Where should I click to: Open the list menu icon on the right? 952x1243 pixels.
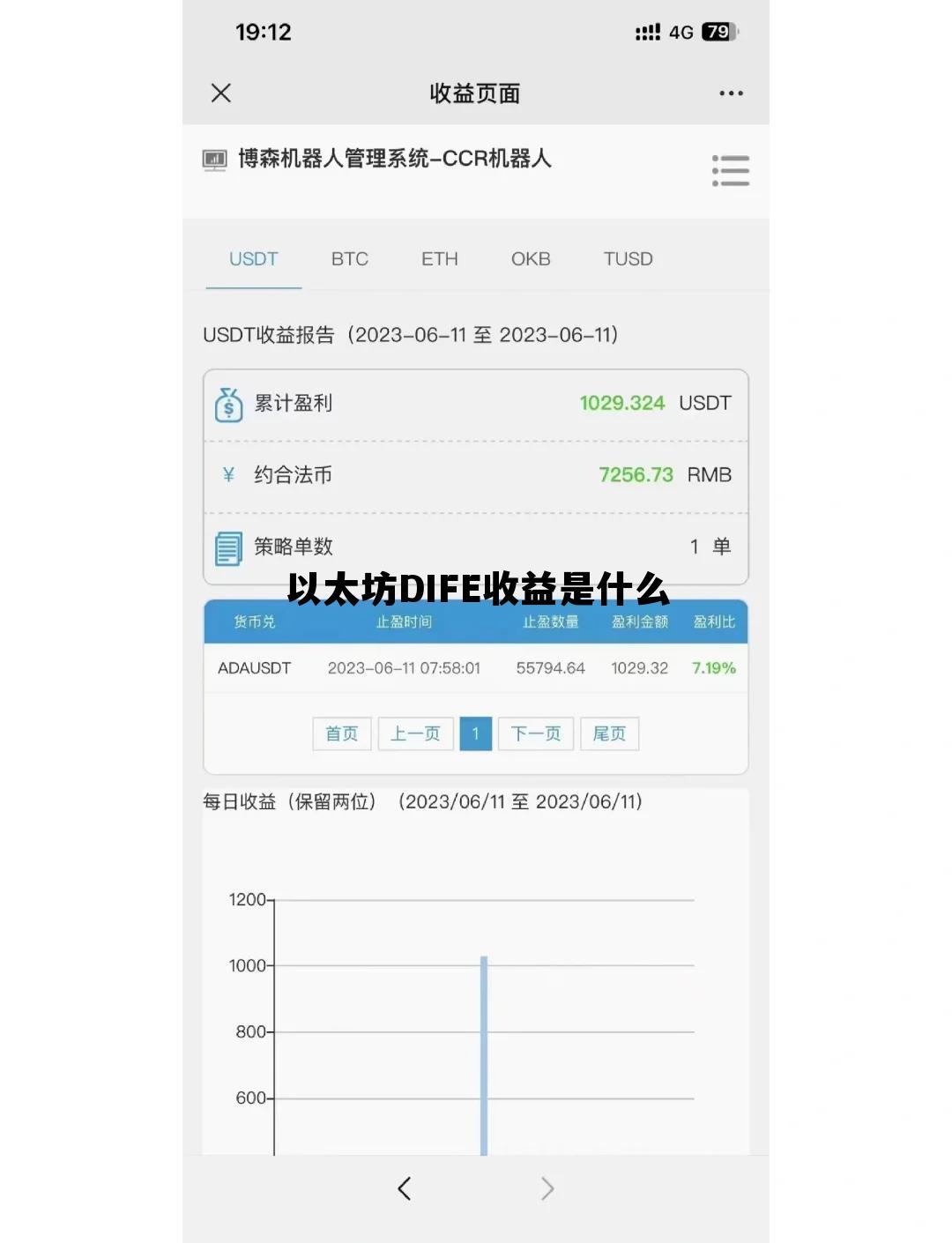click(x=732, y=170)
